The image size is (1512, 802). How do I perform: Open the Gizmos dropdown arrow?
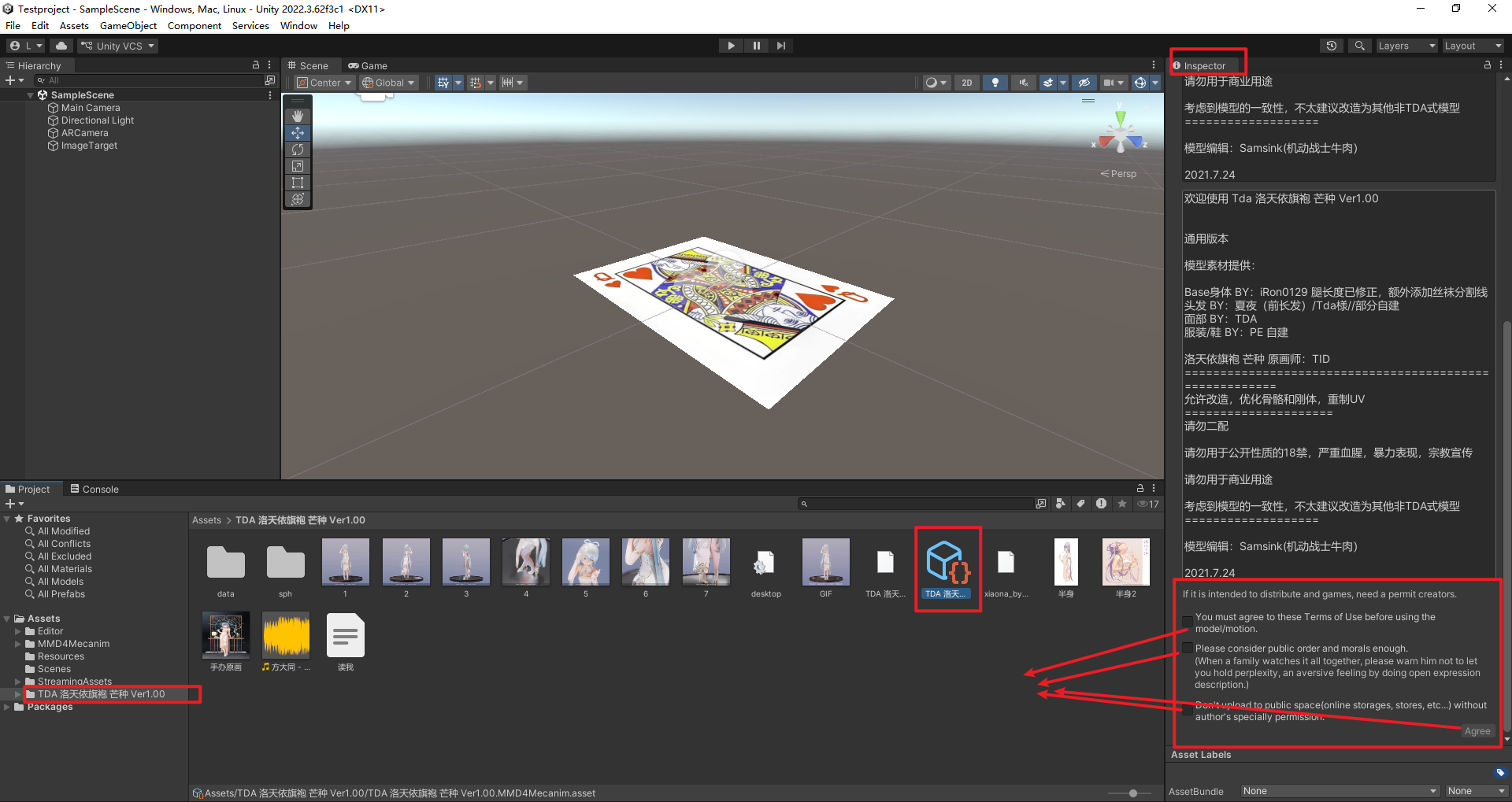click(1155, 83)
